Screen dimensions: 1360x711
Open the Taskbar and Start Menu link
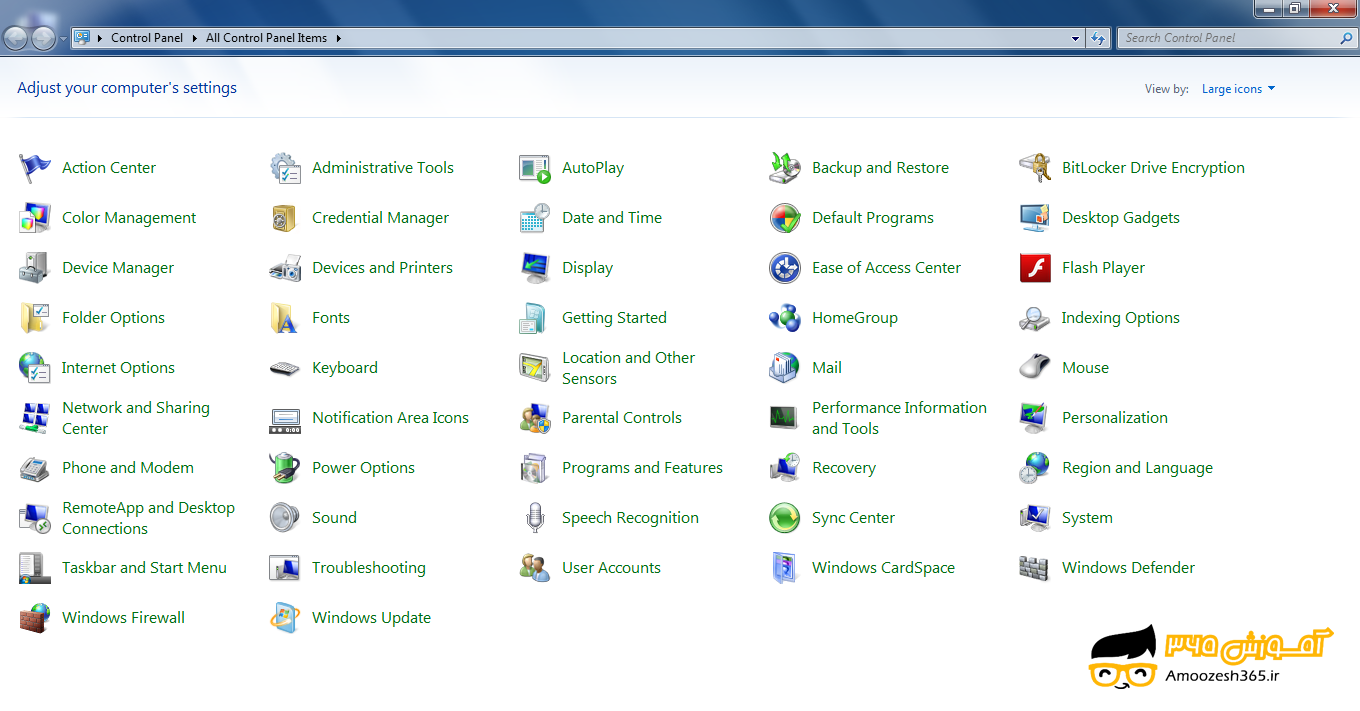click(x=144, y=568)
